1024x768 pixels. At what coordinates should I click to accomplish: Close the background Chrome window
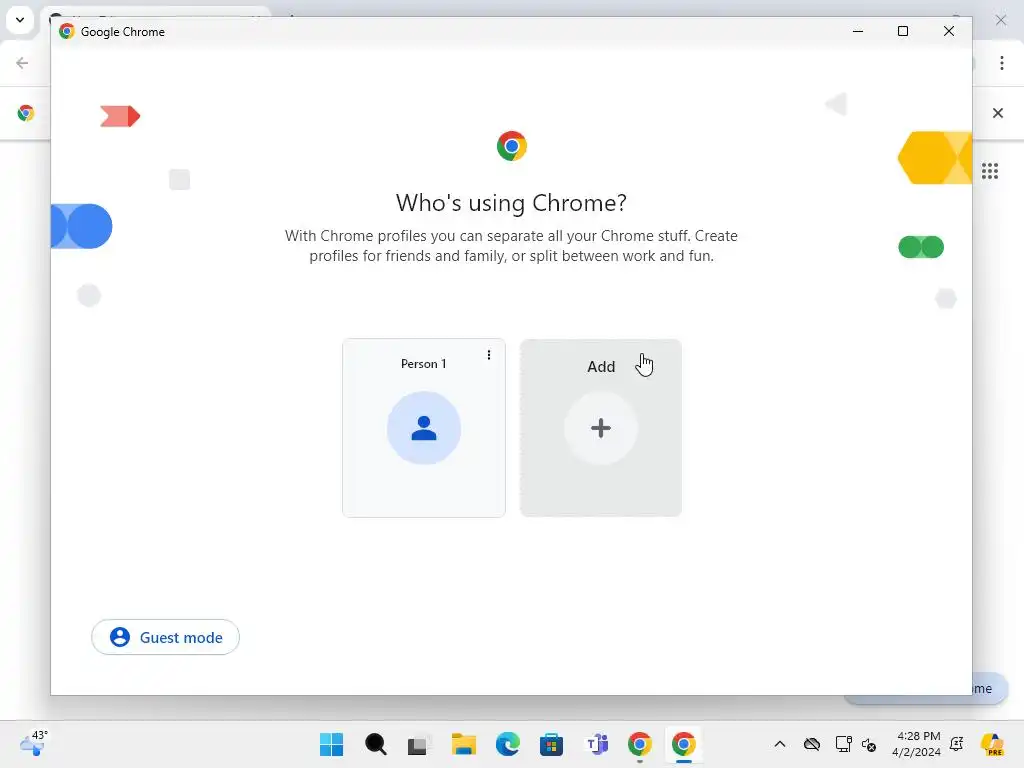click(x=1000, y=20)
